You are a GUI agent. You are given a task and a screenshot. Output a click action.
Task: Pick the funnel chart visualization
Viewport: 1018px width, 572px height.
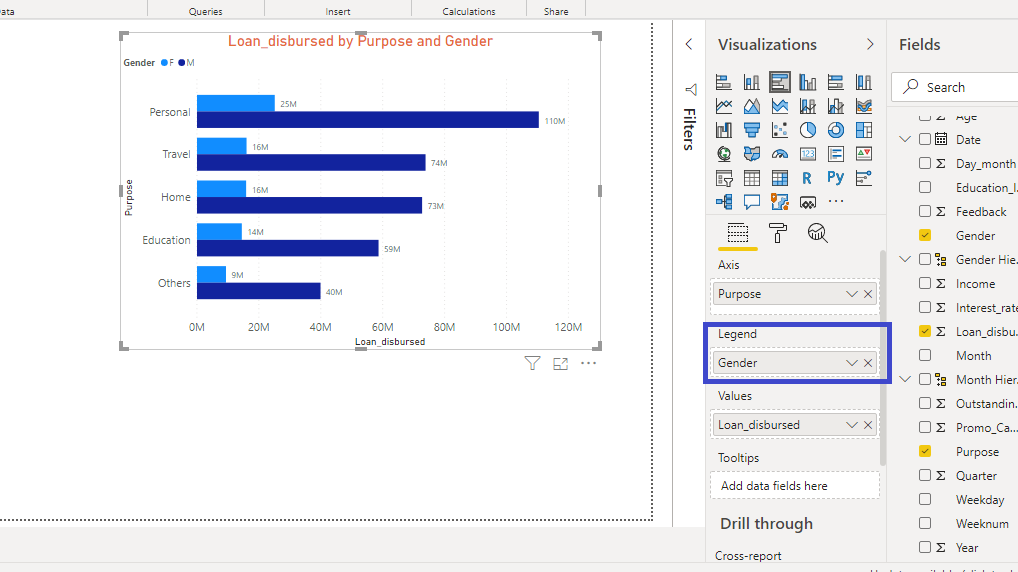pyautogui.click(x=752, y=130)
